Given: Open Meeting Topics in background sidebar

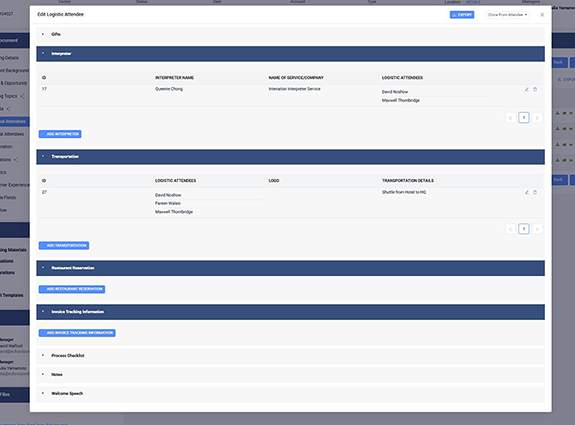Looking at the screenshot, I should coord(9,96).
